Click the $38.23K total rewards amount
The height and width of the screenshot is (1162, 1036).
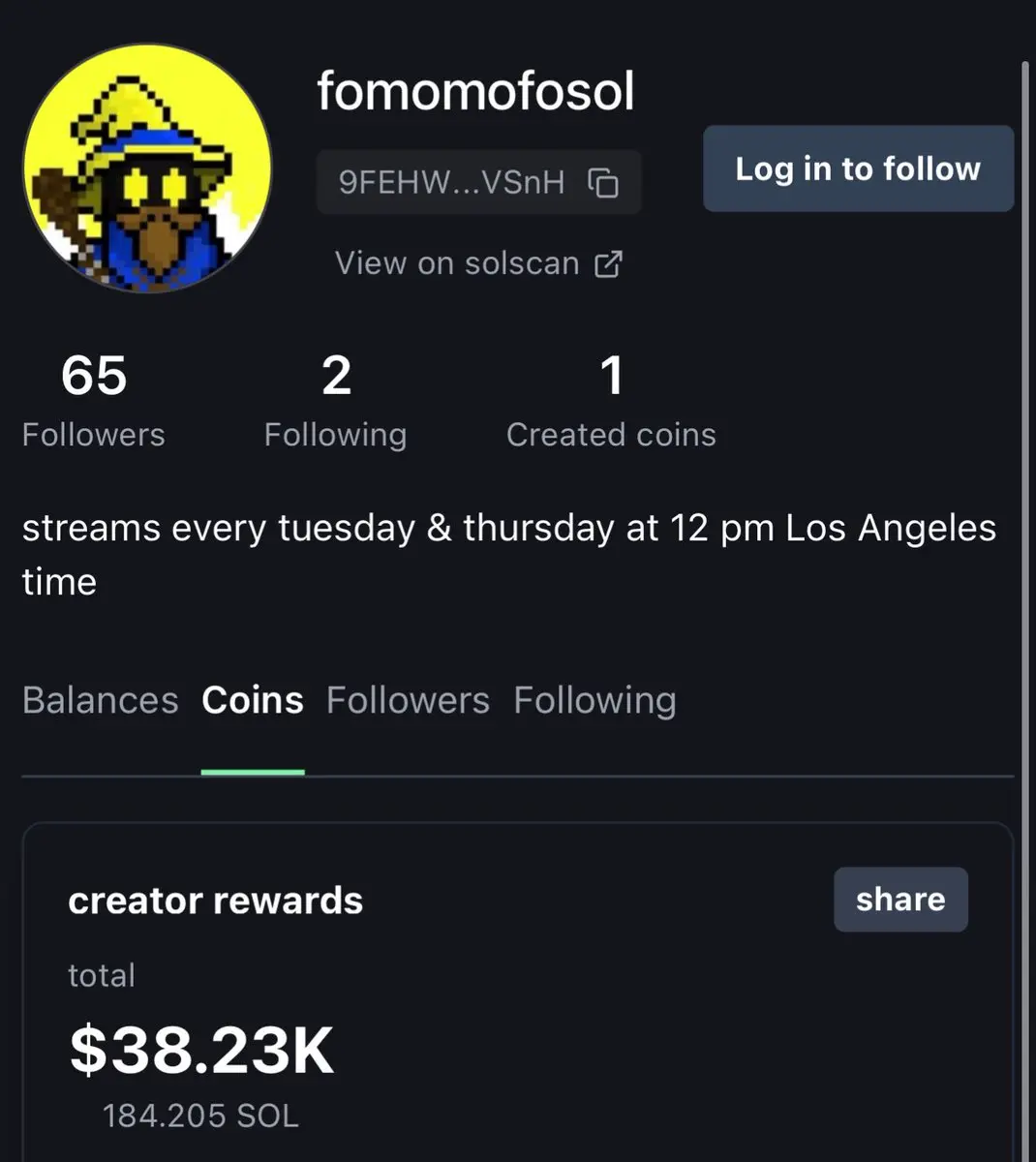201,1051
